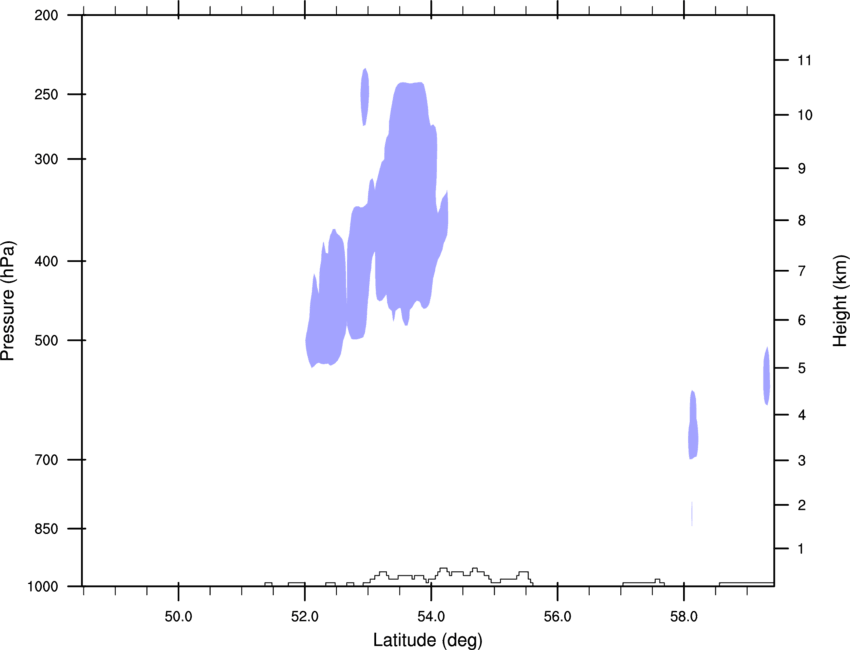
Task: Click the 3 km height label
Action: [802, 461]
